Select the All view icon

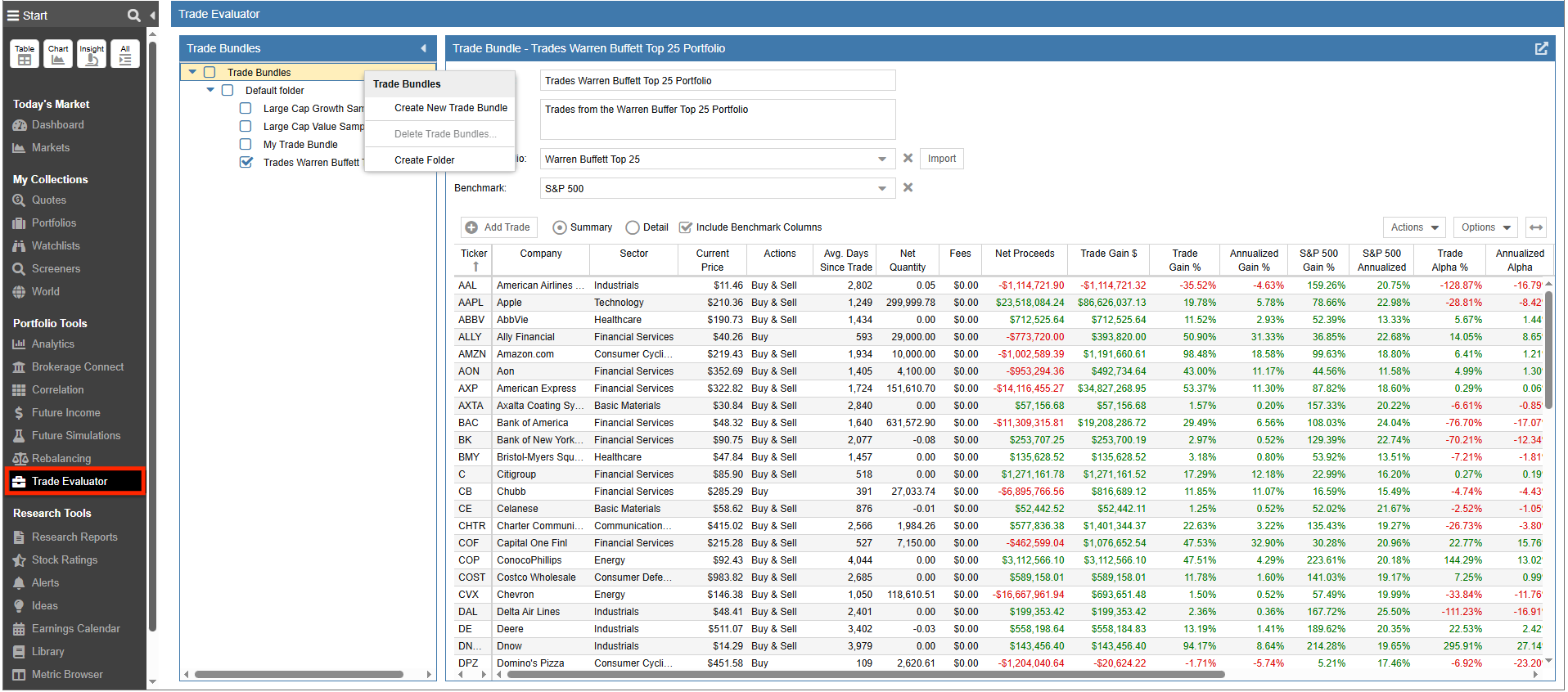[125, 54]
